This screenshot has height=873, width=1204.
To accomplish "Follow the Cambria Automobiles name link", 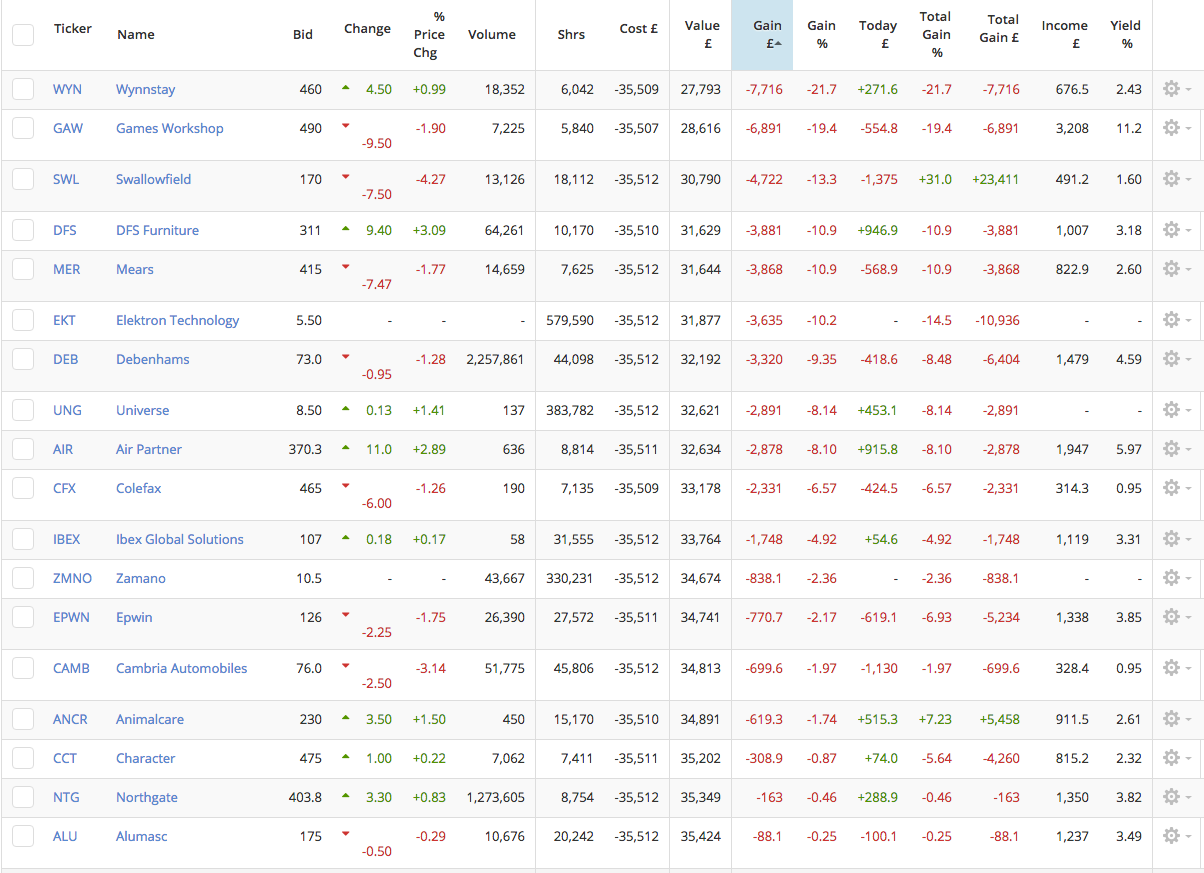I will point(181,668).
